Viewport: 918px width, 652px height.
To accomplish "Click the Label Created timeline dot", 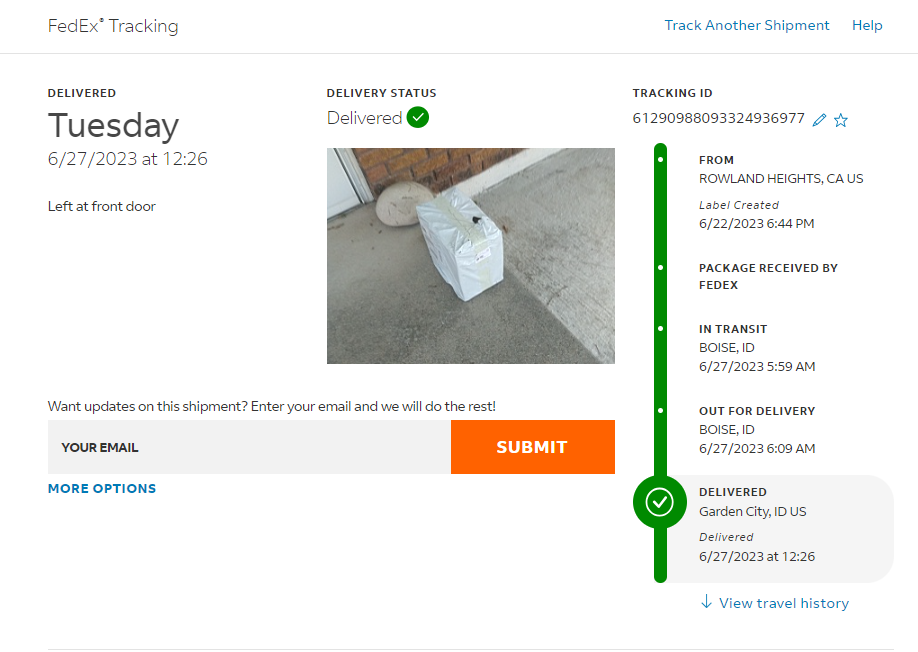I will pyautogui.click(x=660, y=160).
